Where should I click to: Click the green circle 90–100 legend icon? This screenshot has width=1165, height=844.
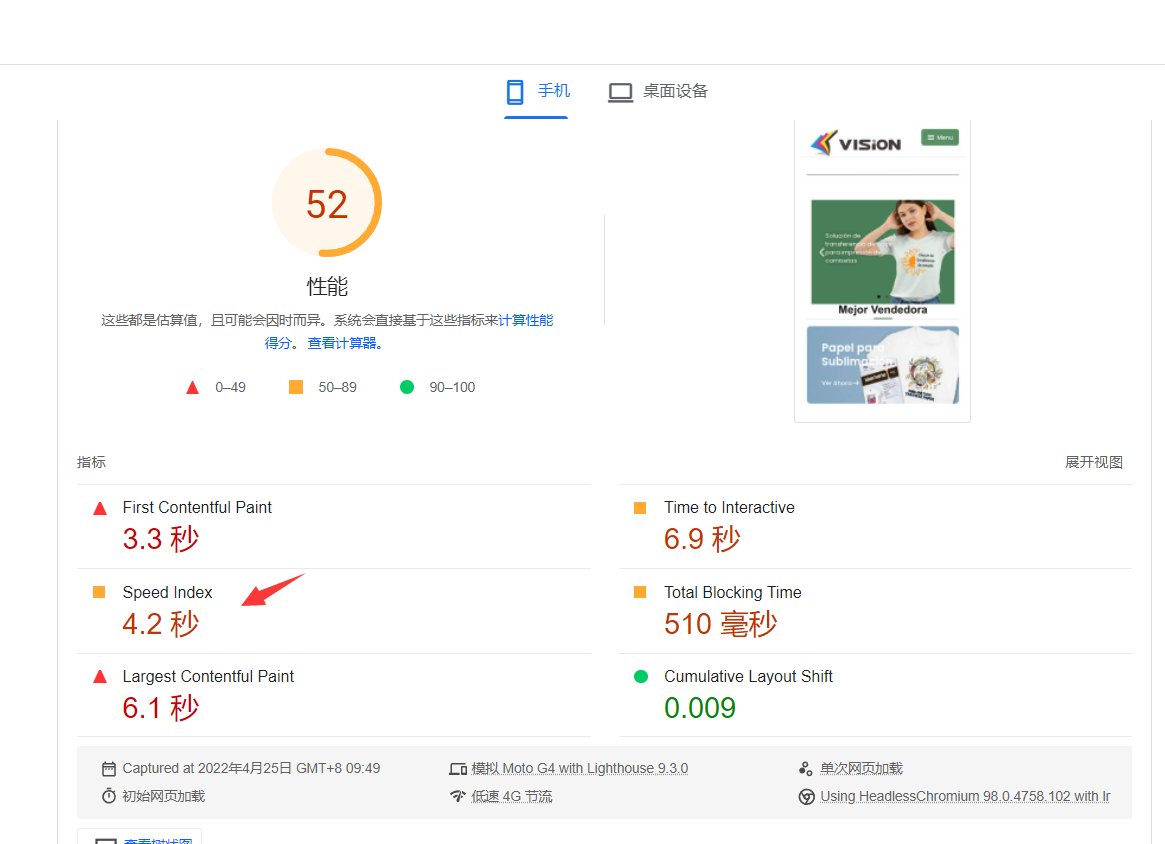point(406,387)
